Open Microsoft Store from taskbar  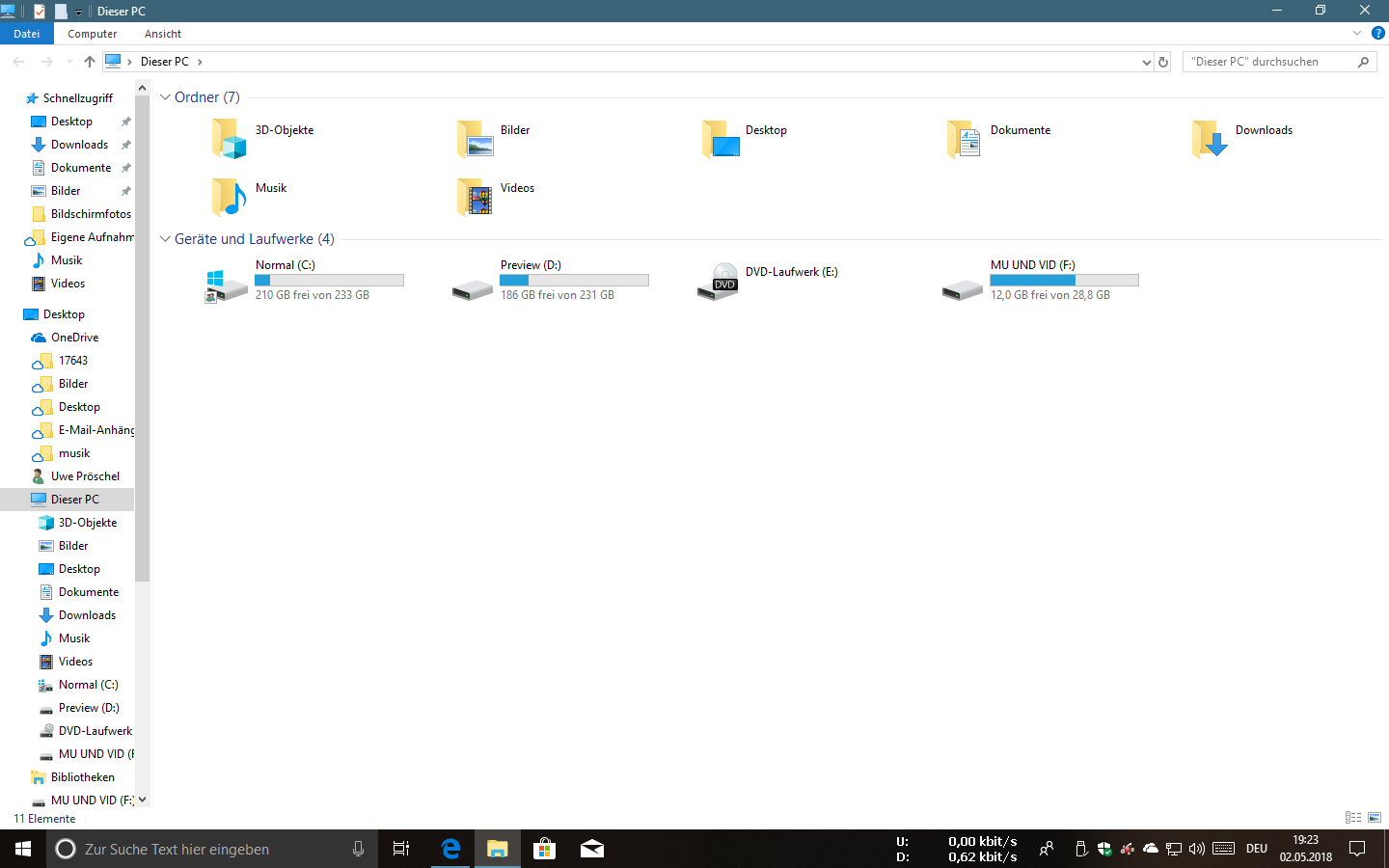tap(545, 849)
